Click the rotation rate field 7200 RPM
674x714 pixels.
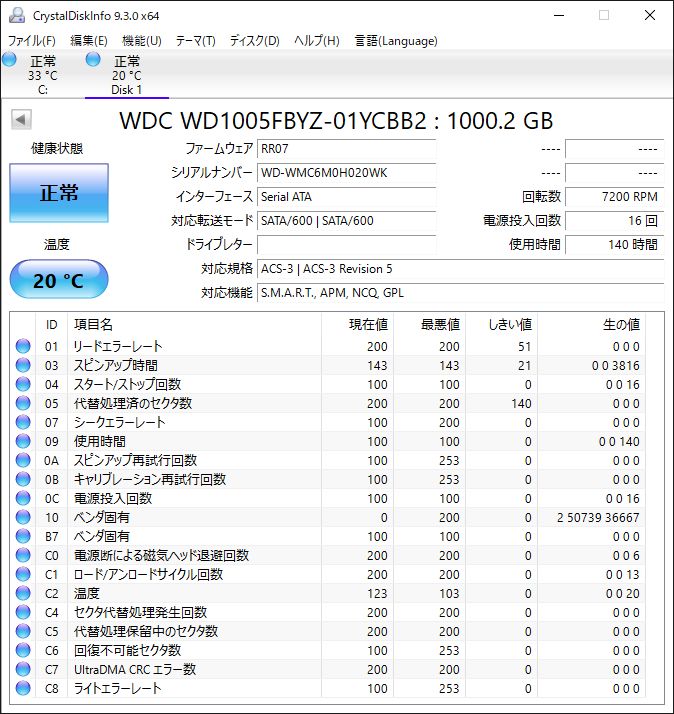click(x=614, y=197)
